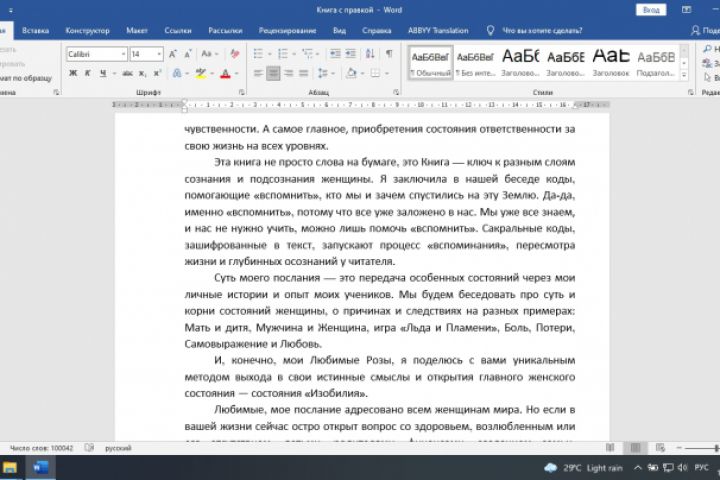Open the font size 14 dropdown

[x=159, y=54]
